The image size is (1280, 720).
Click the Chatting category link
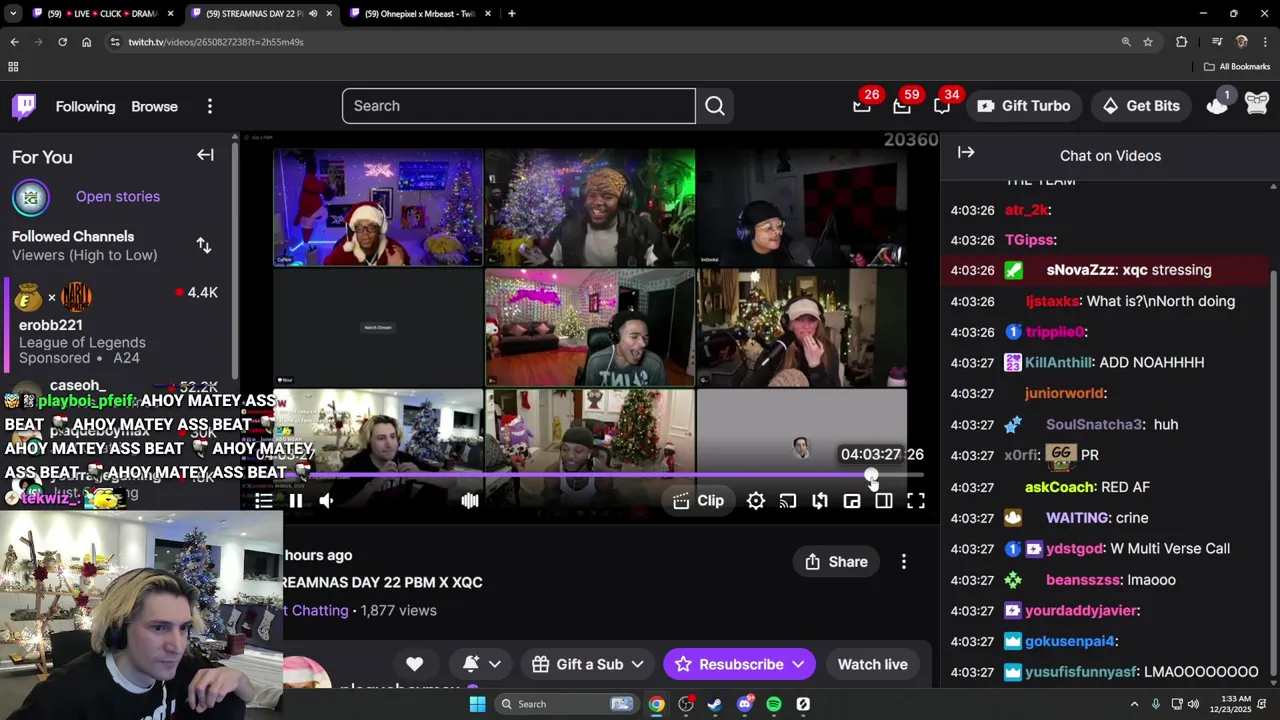point(316,610)
